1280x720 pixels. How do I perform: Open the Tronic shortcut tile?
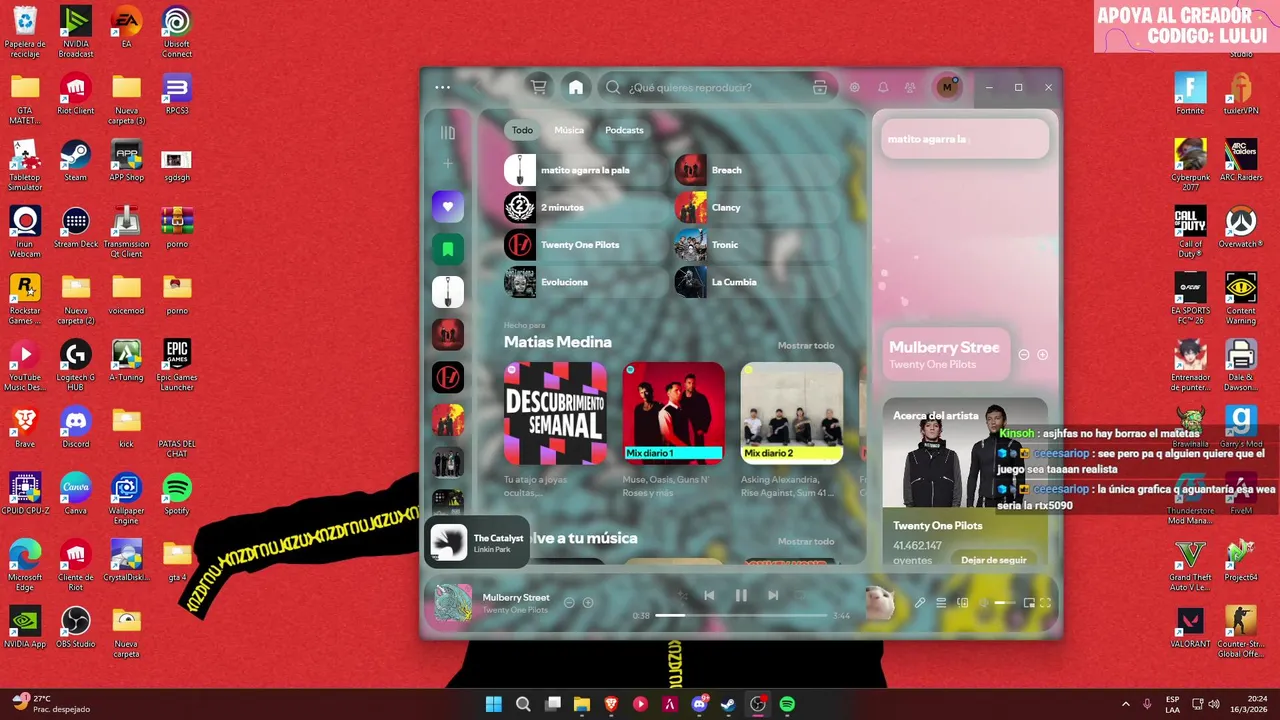point(756,245)
